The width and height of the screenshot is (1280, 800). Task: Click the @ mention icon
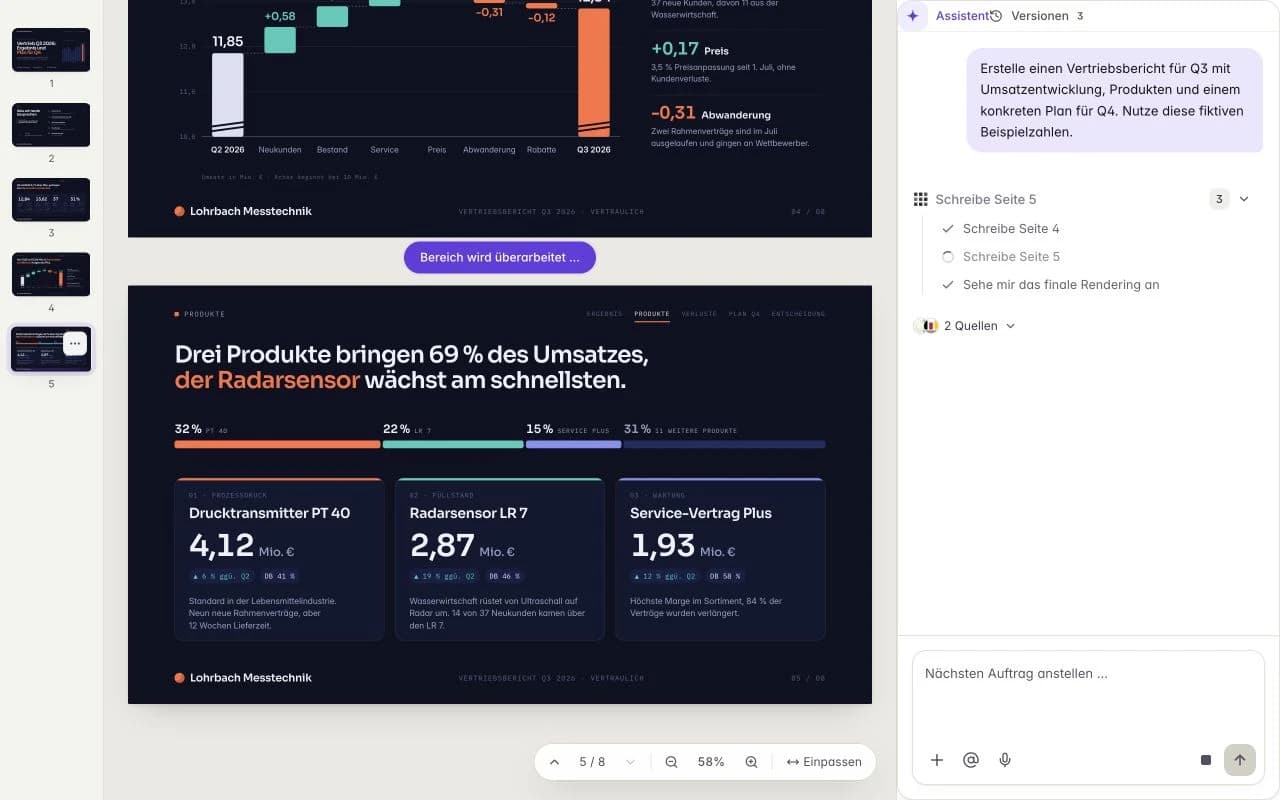pos(970,760)
